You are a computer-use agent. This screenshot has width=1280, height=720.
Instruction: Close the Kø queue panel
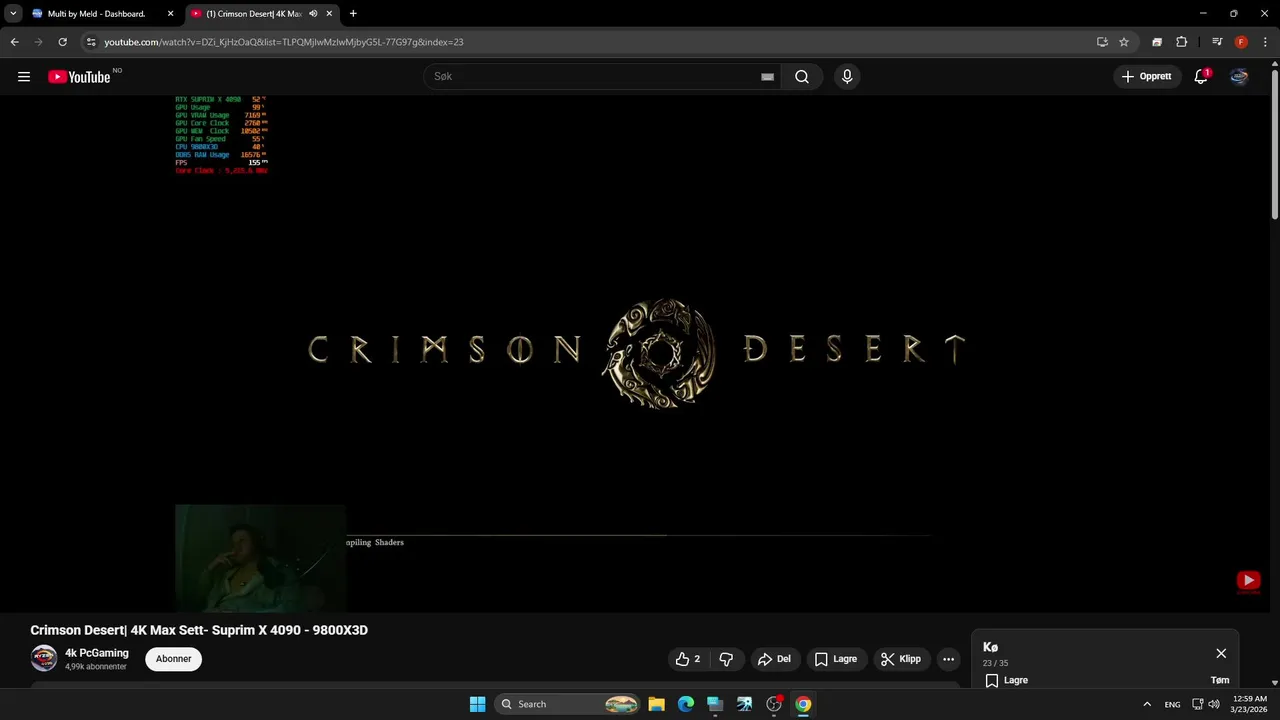tap(1221, 653)
